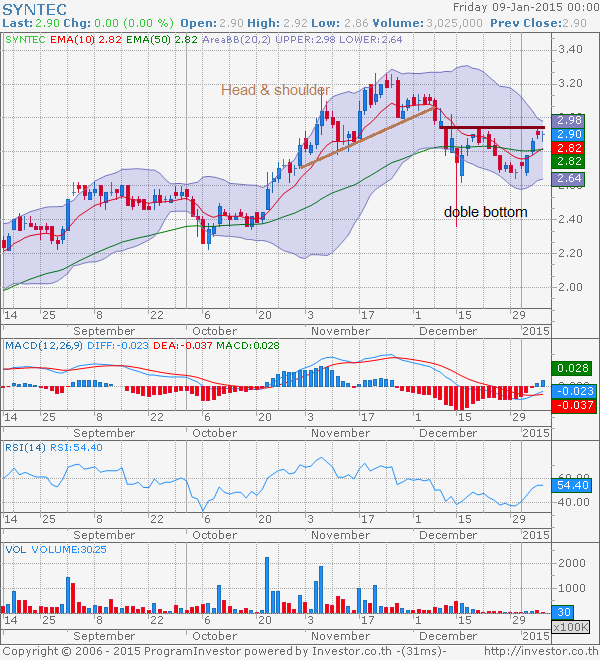Click the purple 2.98 price badge
Viewport: 600px width, 660px height.
[x=568, y=120]
